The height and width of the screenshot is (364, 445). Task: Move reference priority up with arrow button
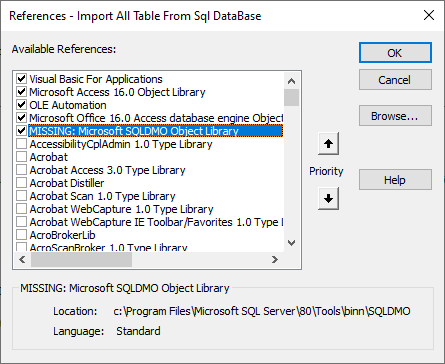(328, 144)
